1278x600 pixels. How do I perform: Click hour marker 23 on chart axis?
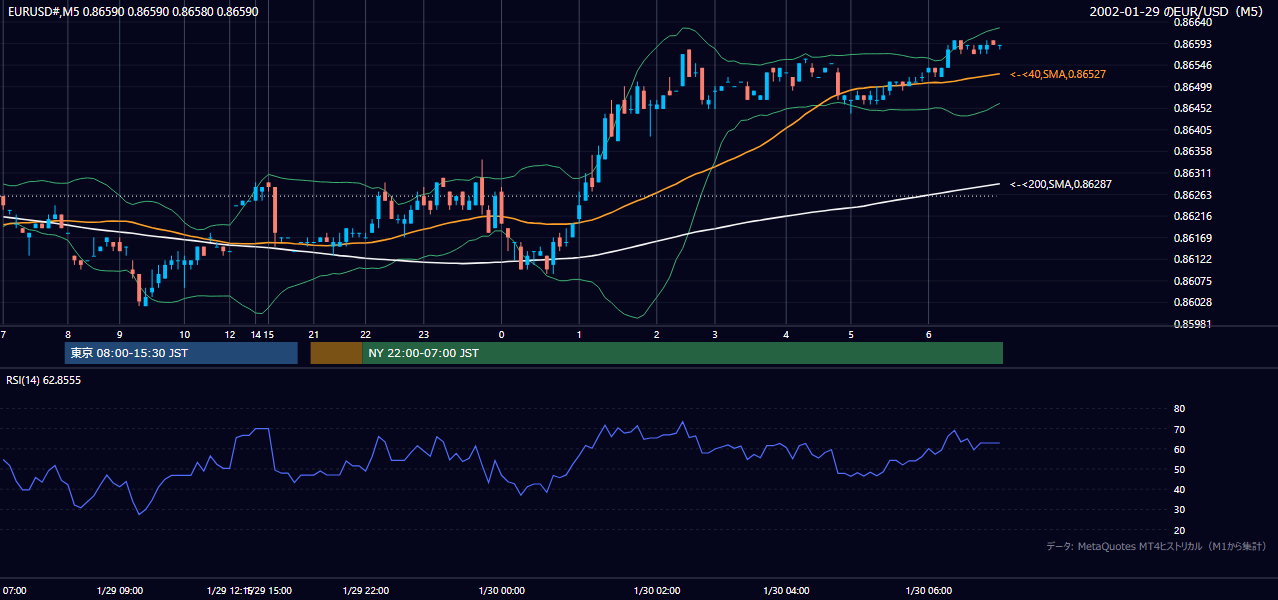[423, 334]
